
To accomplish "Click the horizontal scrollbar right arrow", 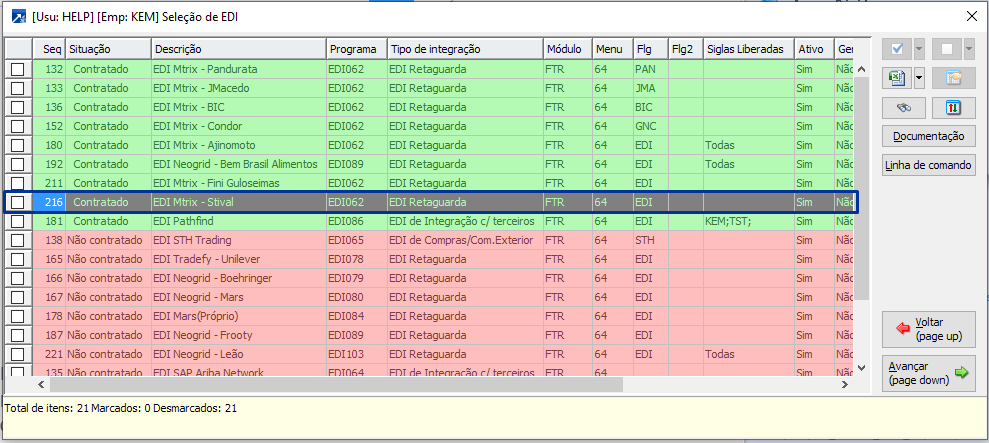I will pyautogui.click(x=845, y=384).
